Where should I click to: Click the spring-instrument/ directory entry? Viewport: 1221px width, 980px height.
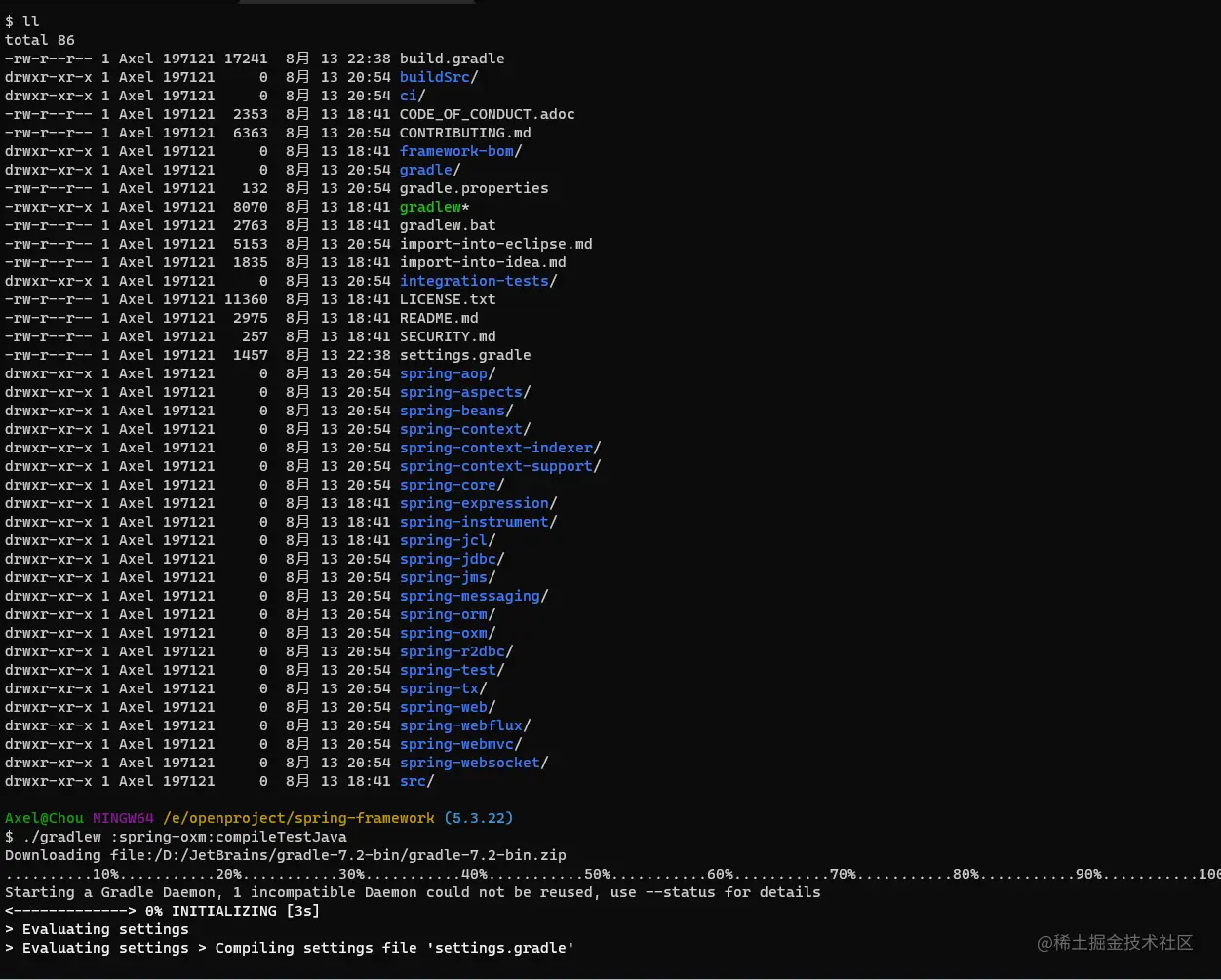(478, 522)
